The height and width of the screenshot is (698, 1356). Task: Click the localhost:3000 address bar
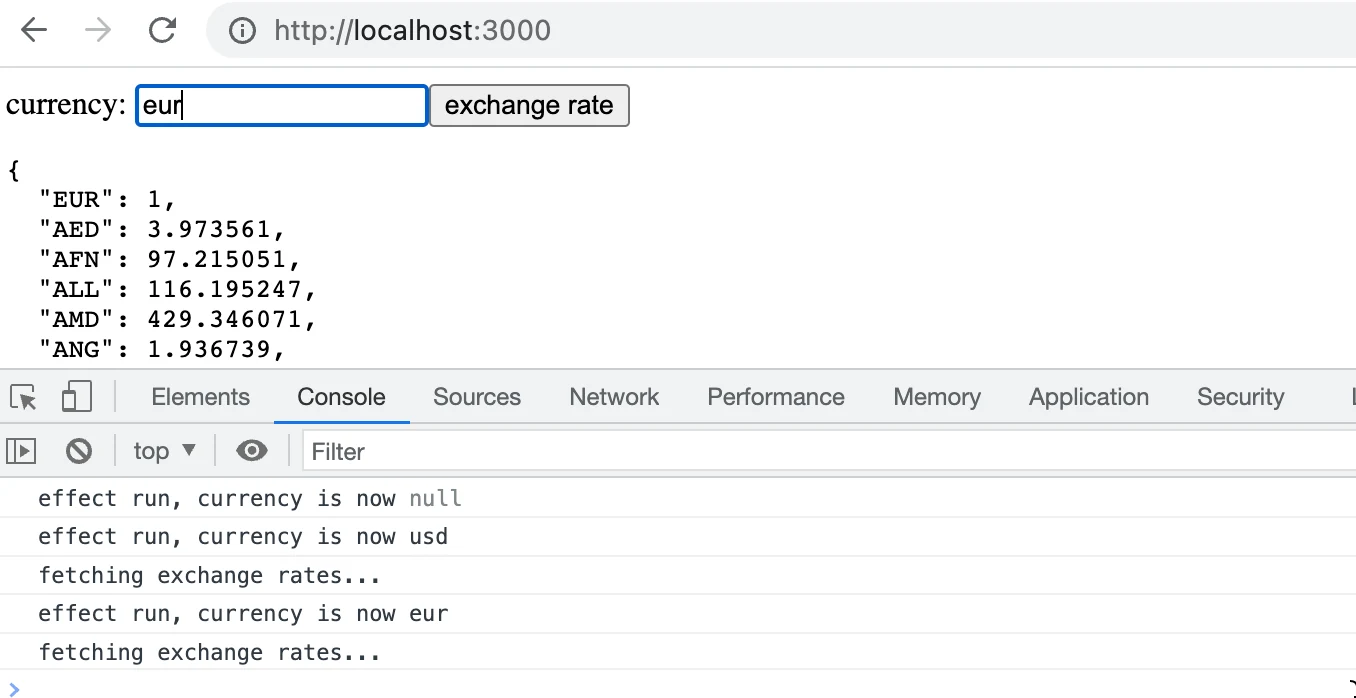click(780, 31)
